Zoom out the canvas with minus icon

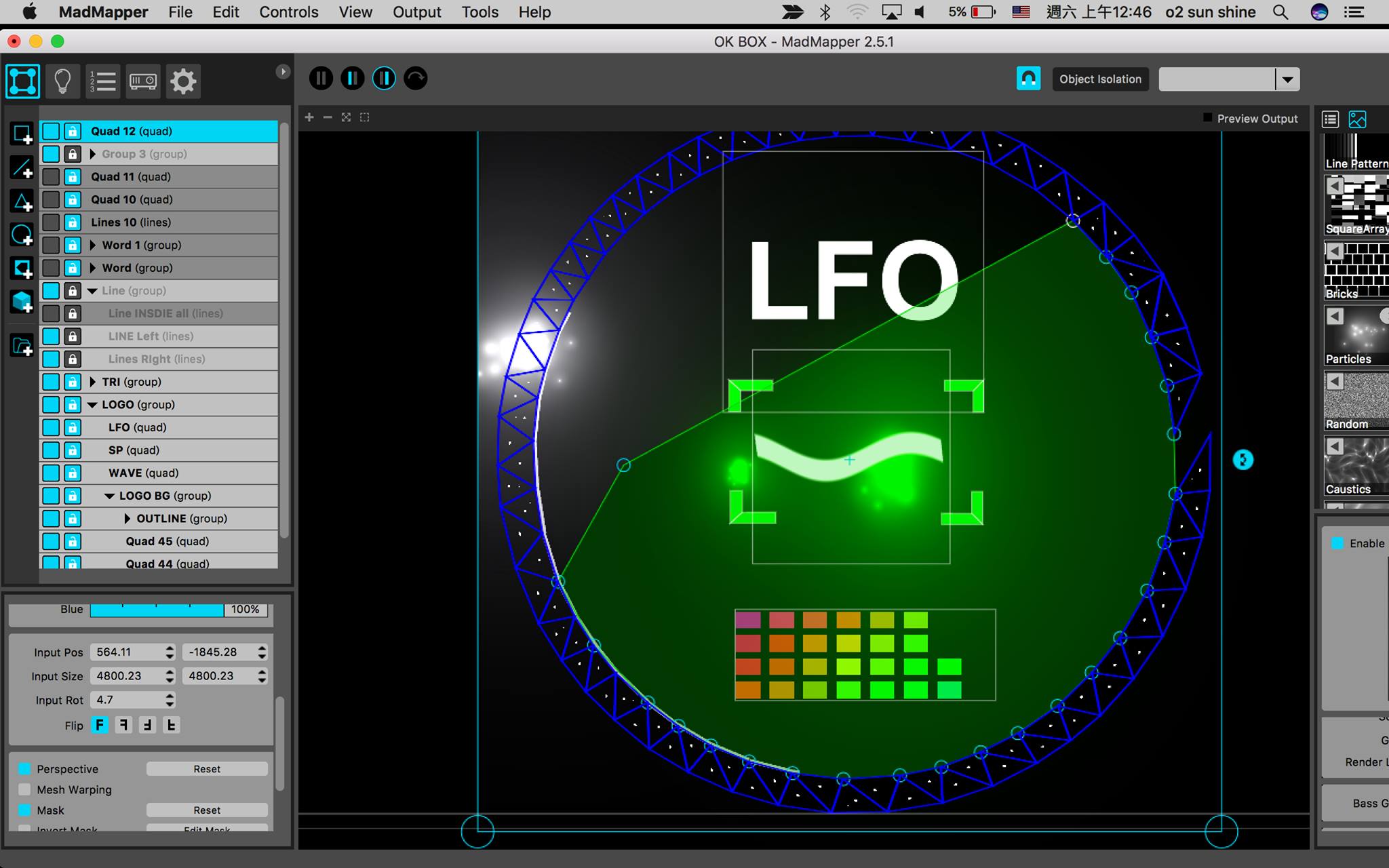pyautogui.click(x=328, y=117)
